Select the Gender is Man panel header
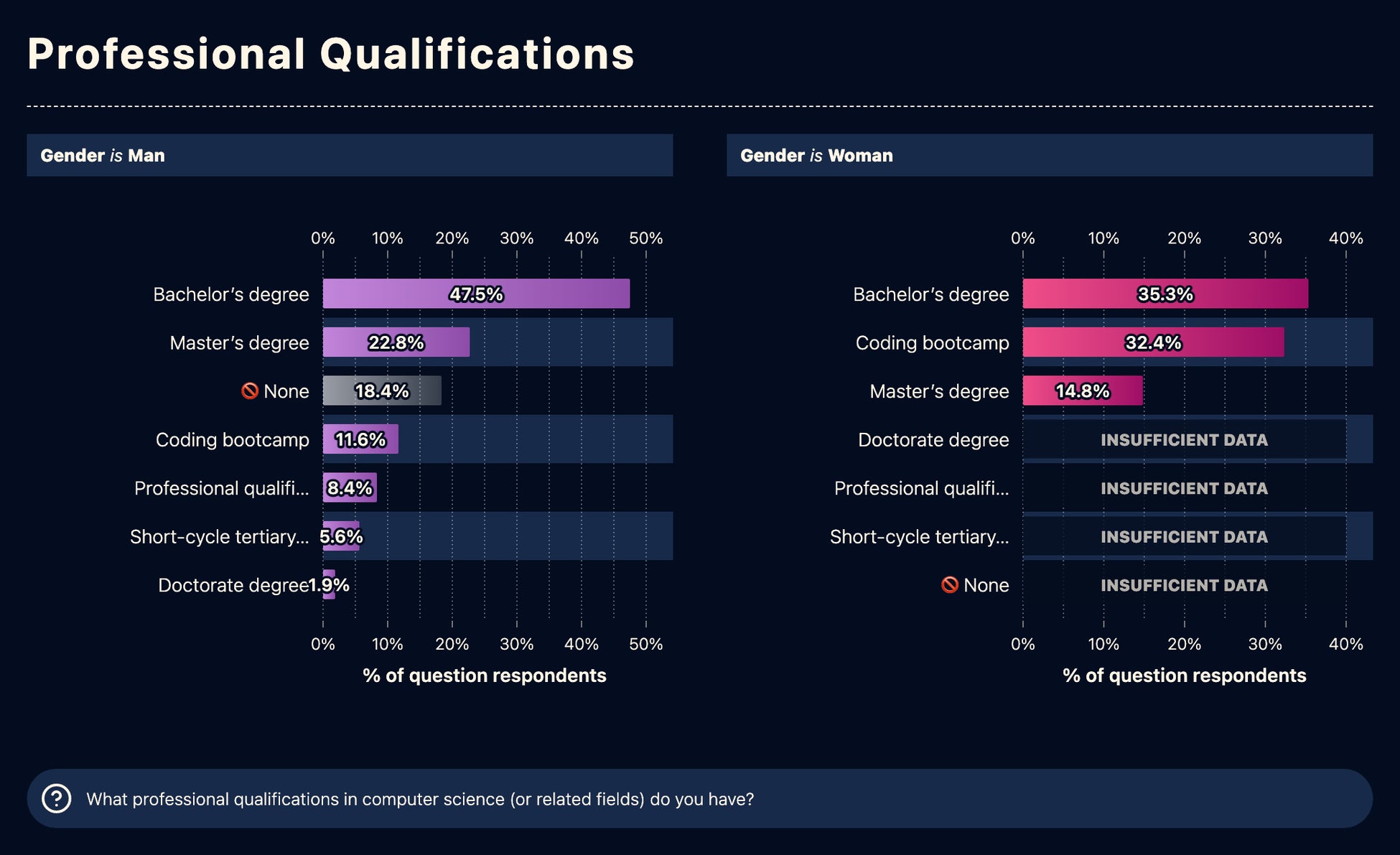This screenshot has height=855, width=1400. click(350, 155)
